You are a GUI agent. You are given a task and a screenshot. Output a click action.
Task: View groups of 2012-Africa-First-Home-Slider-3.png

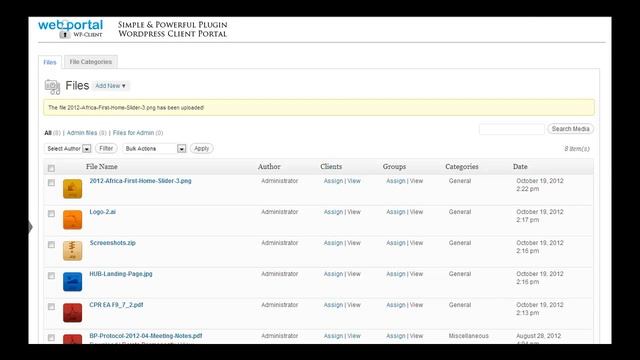tap(416, 181)
